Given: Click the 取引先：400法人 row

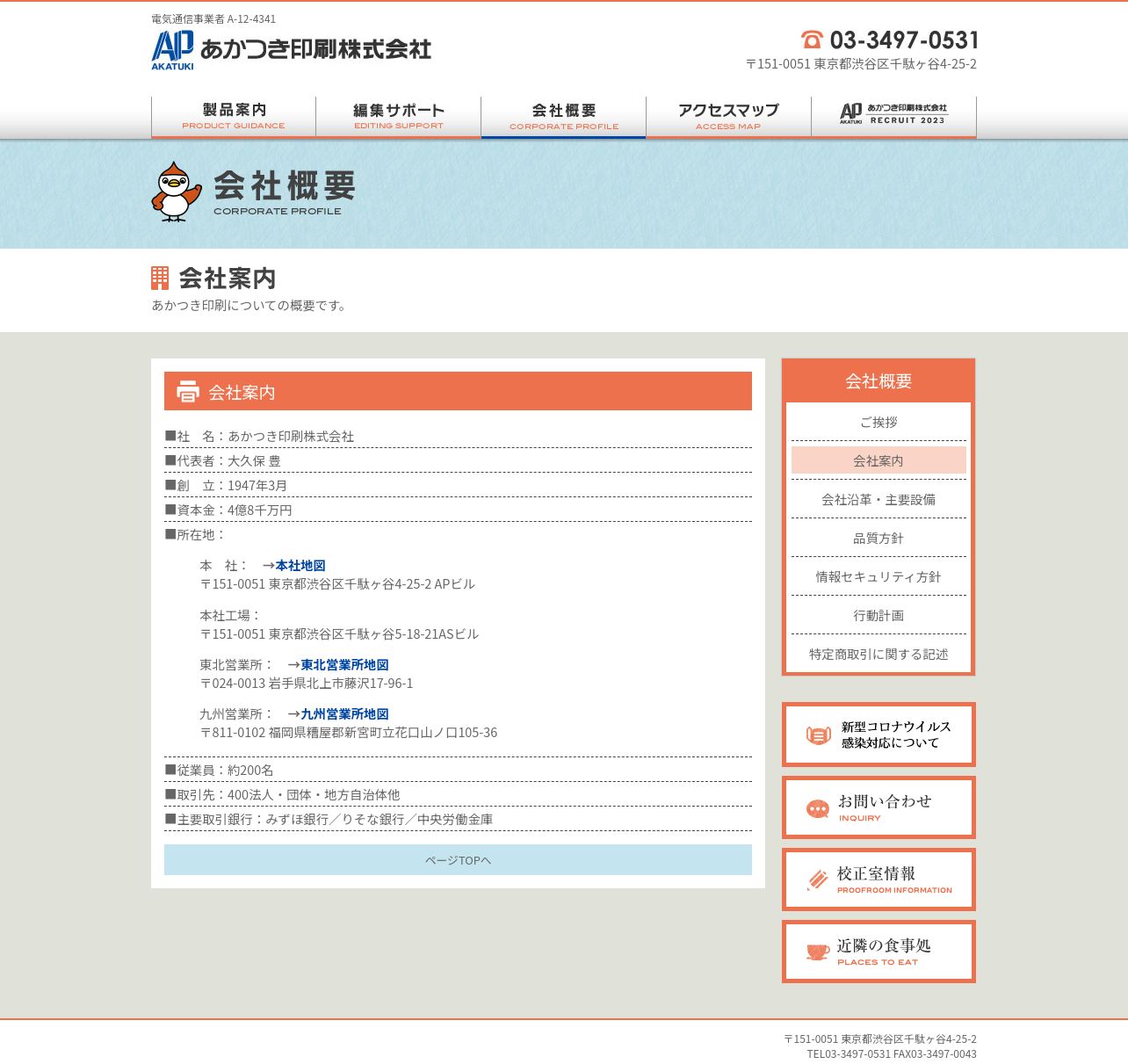Looking at the screenshot, I should (458, 794).
